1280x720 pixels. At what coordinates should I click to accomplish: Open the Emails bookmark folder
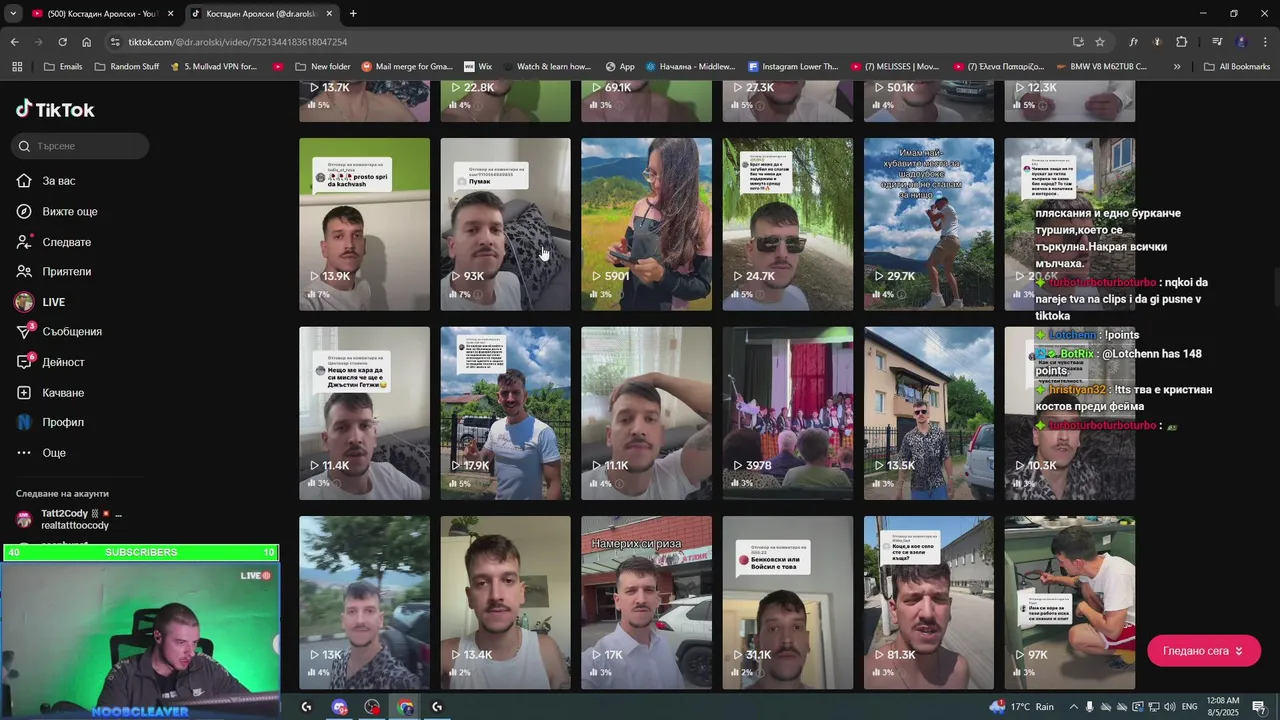click(62, 67)
